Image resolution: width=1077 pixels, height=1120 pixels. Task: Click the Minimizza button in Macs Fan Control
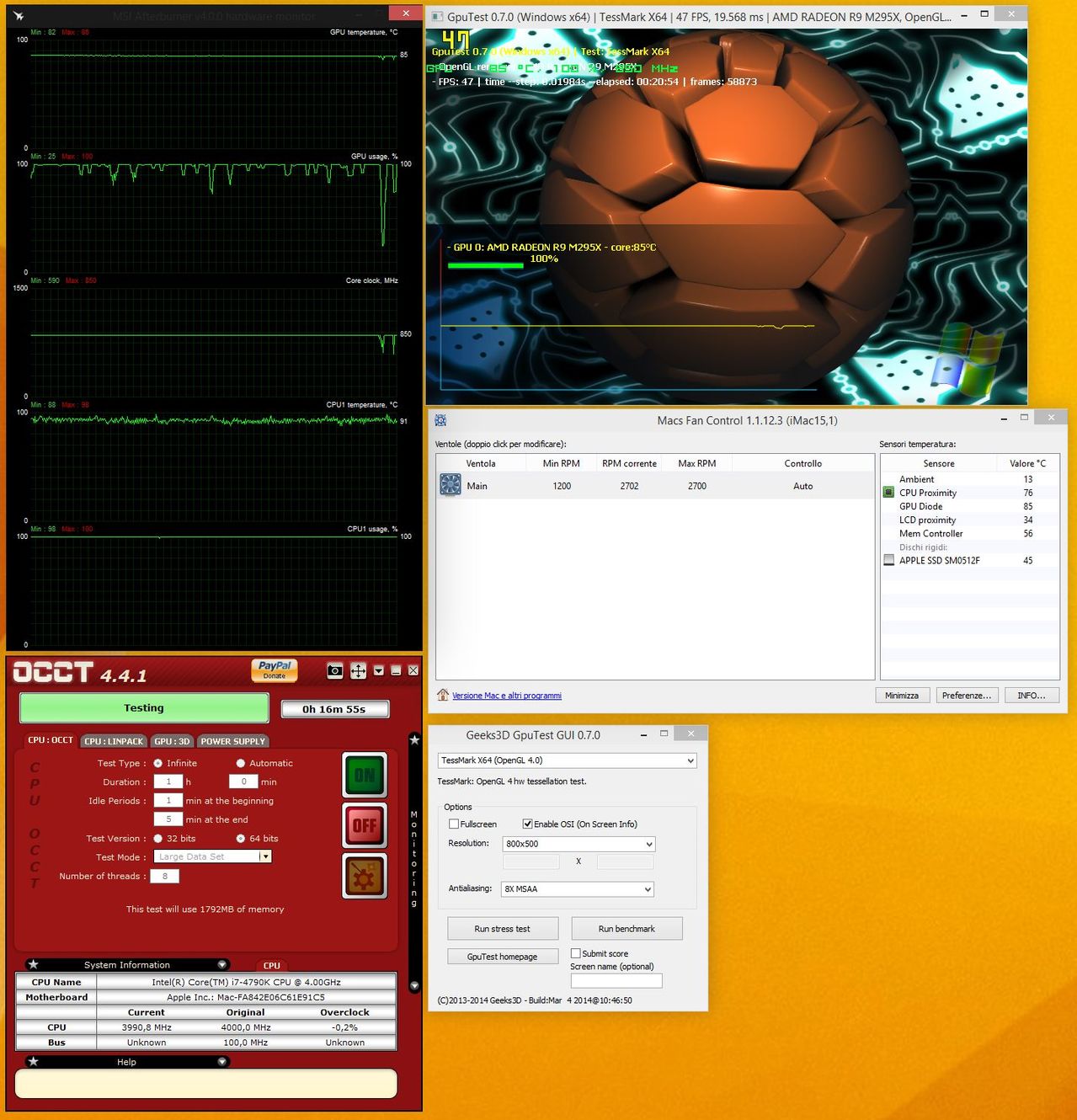point(902,695)
